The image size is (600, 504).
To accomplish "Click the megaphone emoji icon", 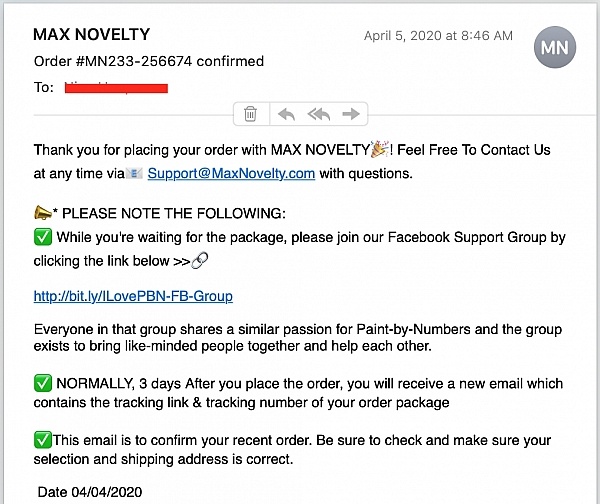I will 42,213.
